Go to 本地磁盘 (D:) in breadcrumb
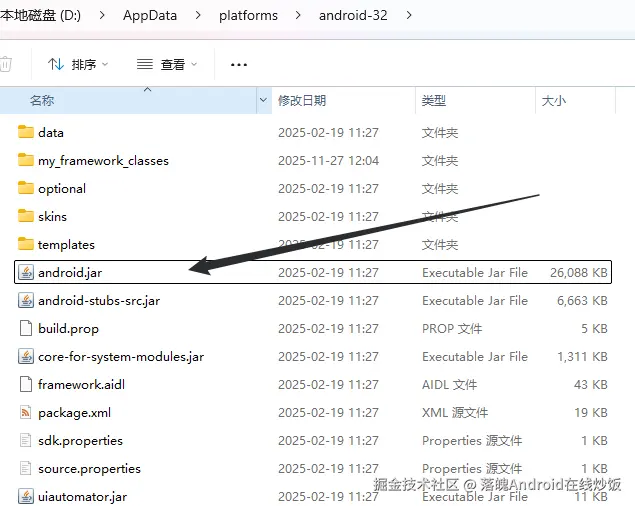This screenshot has height=506, width=635. point(40,15)
